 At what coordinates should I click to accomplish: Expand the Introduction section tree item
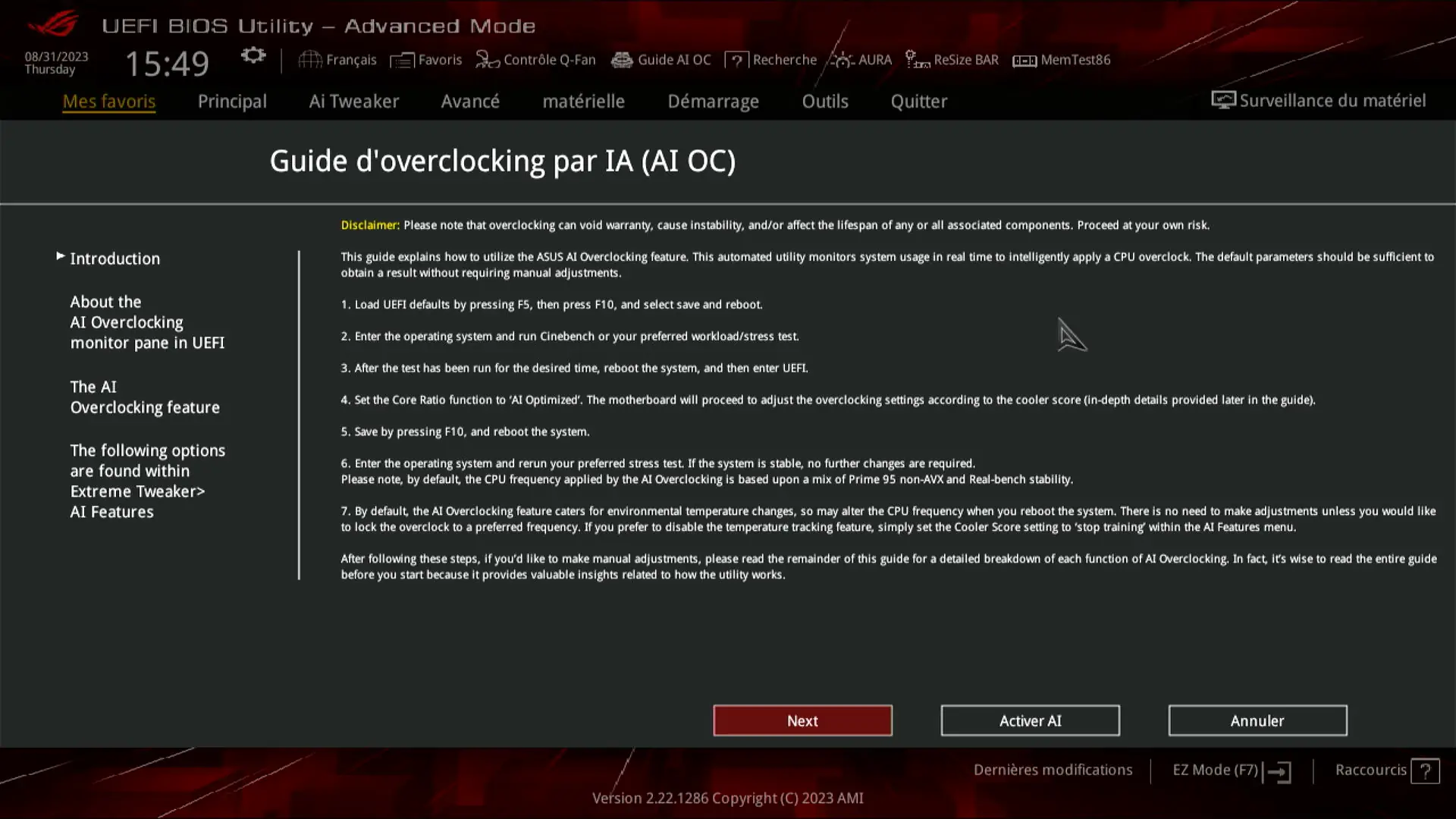point(59,257)
